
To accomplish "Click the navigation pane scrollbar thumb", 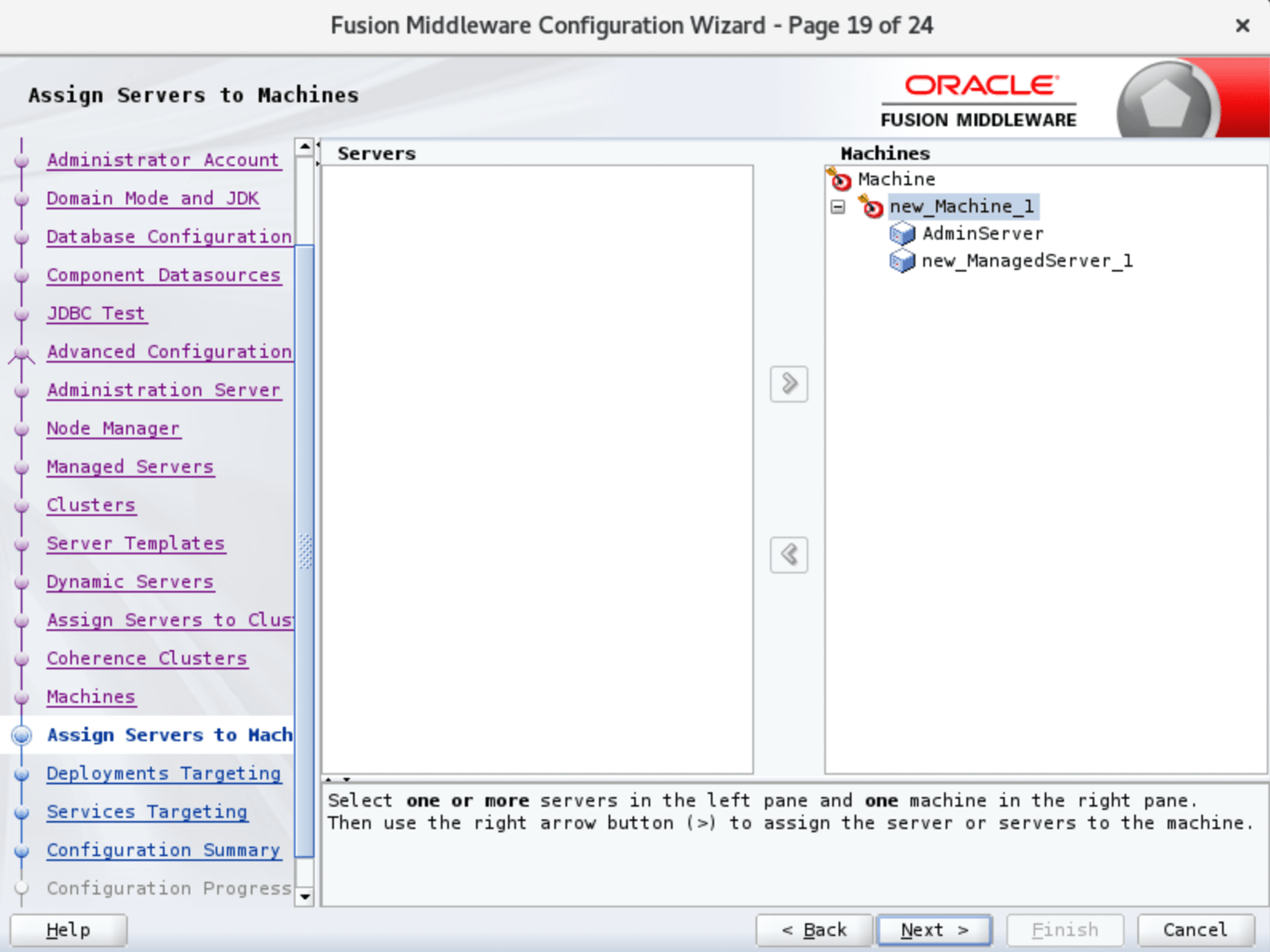I will pyautogui.click(x=305, y=552).
